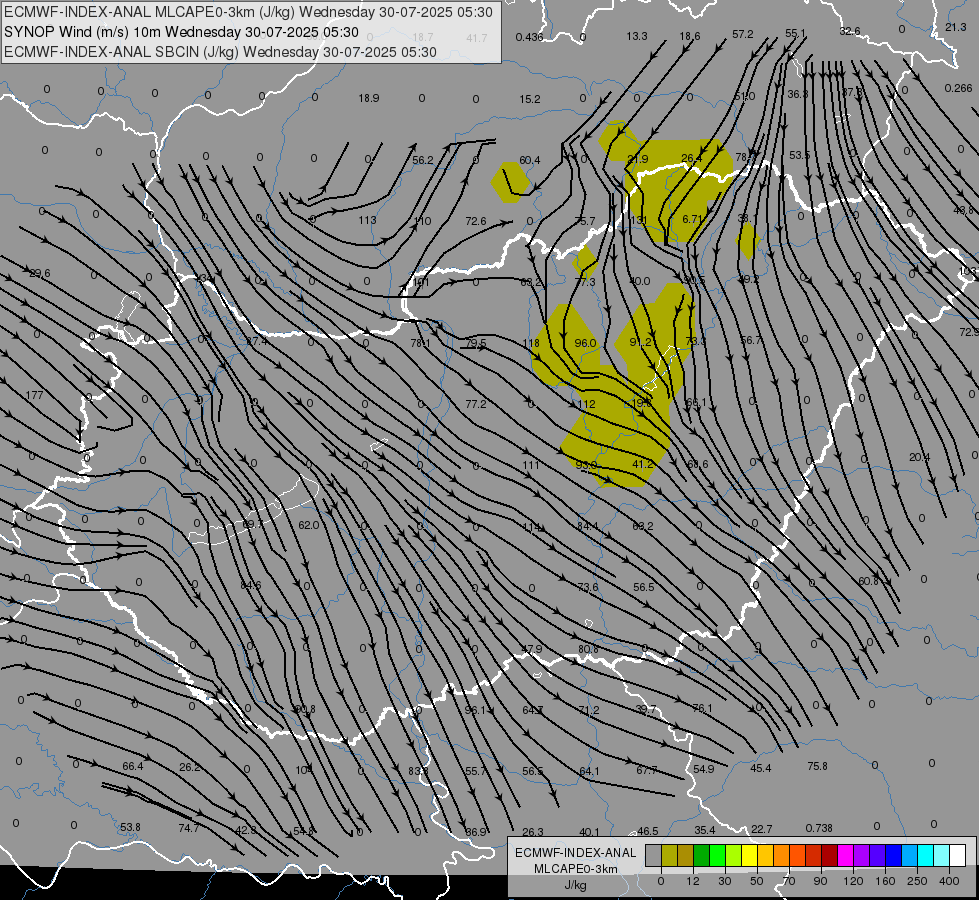This screenshot has width=979, height=900.
Task: Click map value 76.1
Action: tap(702, 708)
